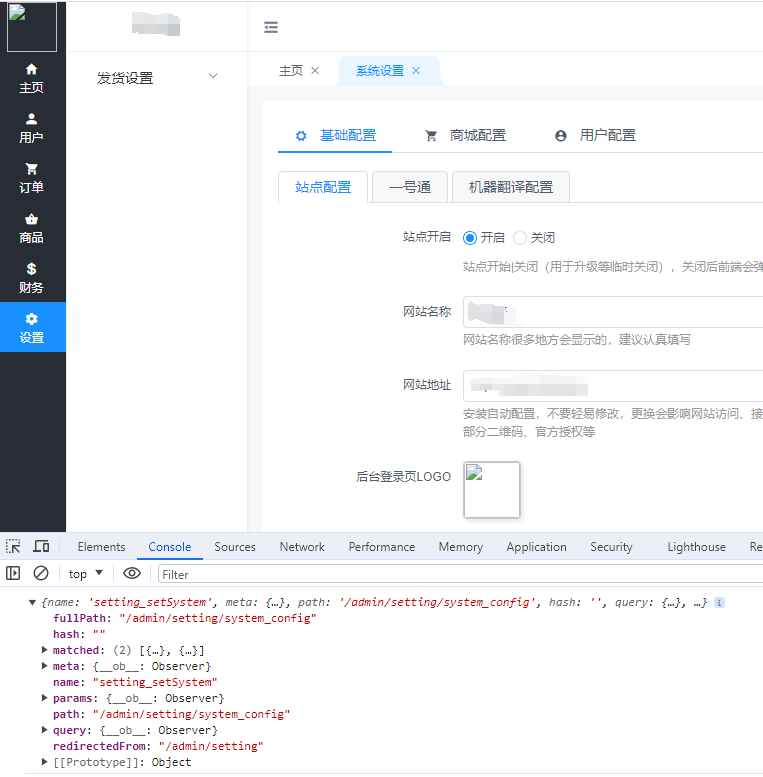
Task: Expand the meta Observer entry
Action: point(44,666)
